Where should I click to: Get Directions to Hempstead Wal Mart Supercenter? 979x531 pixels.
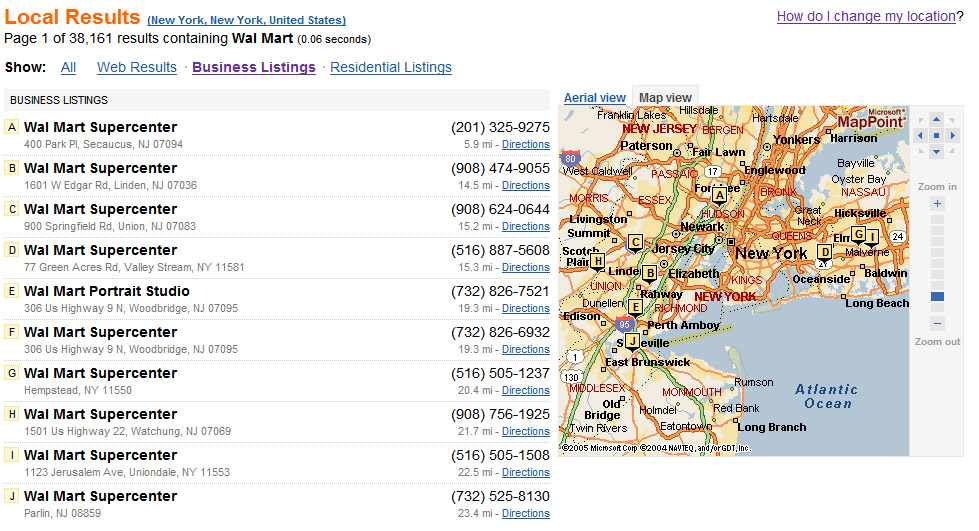[526, 390]
